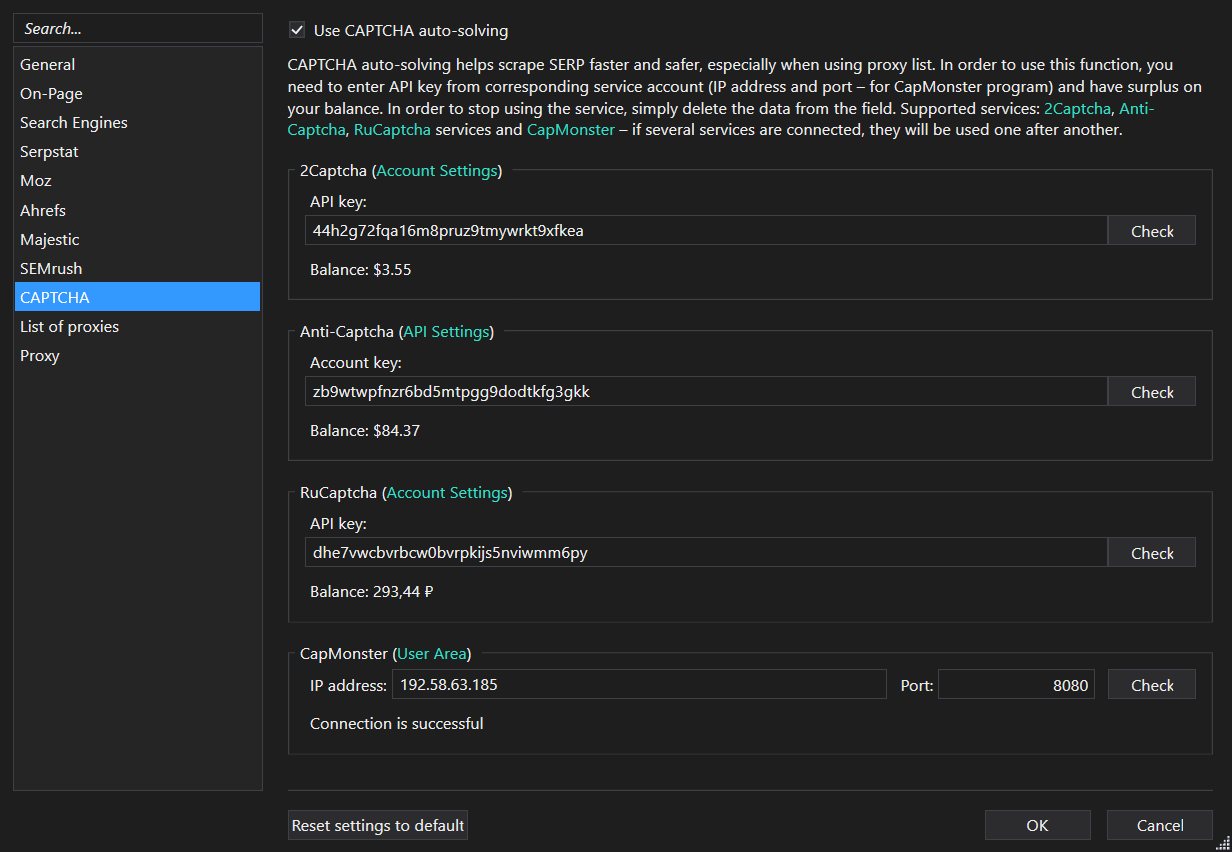Screen dimensions: 1232x852
Task: Open the Ahrefs settings page
Action: 42,210
